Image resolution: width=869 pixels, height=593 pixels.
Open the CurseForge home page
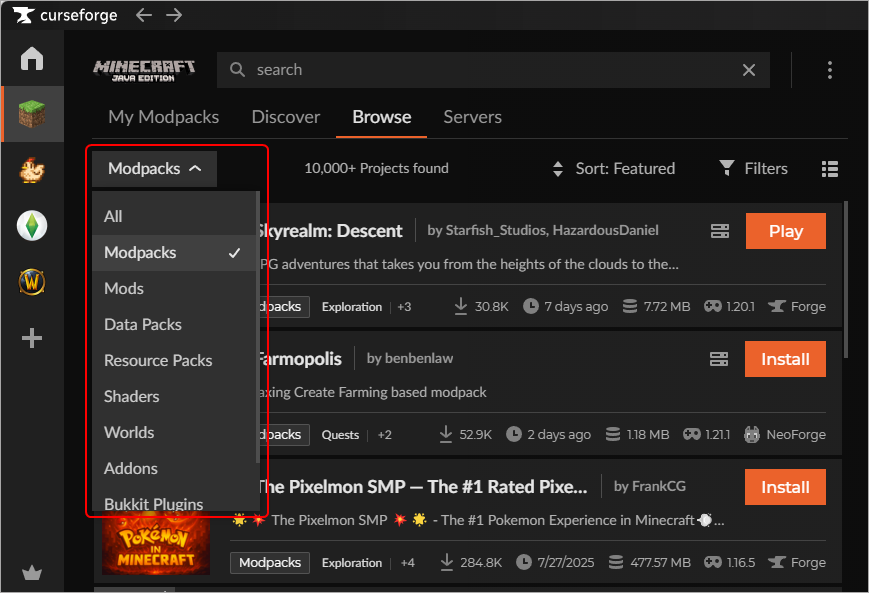click(32, 58)
